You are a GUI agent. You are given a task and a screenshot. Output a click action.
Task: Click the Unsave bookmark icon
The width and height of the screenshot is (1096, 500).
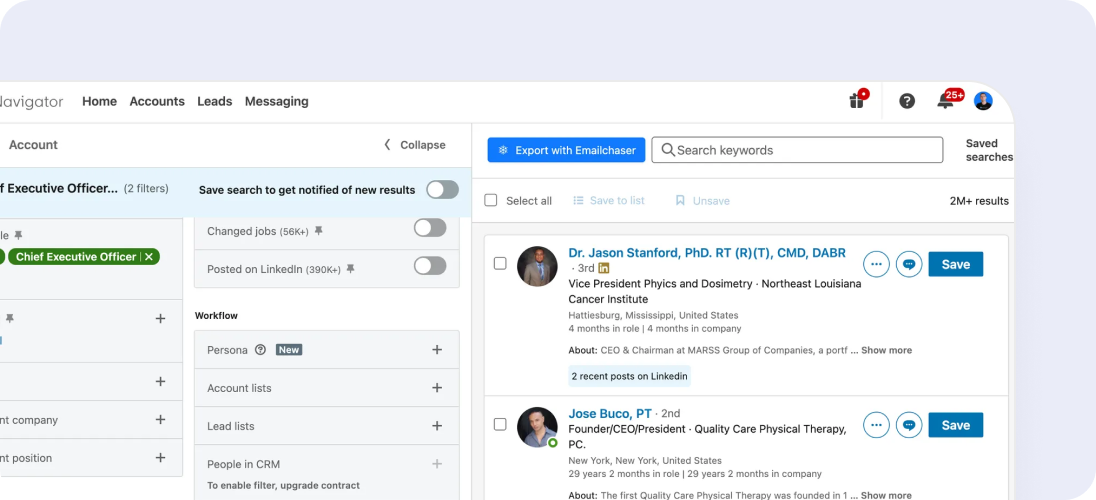tap(680, 201)
